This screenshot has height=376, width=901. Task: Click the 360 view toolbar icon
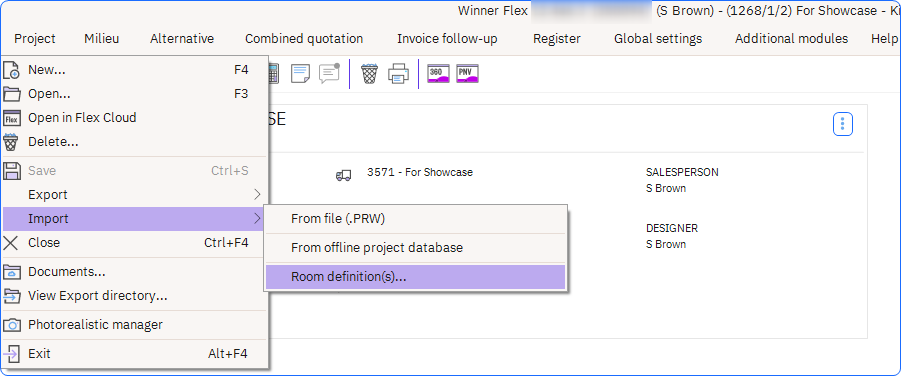[438, 74]
